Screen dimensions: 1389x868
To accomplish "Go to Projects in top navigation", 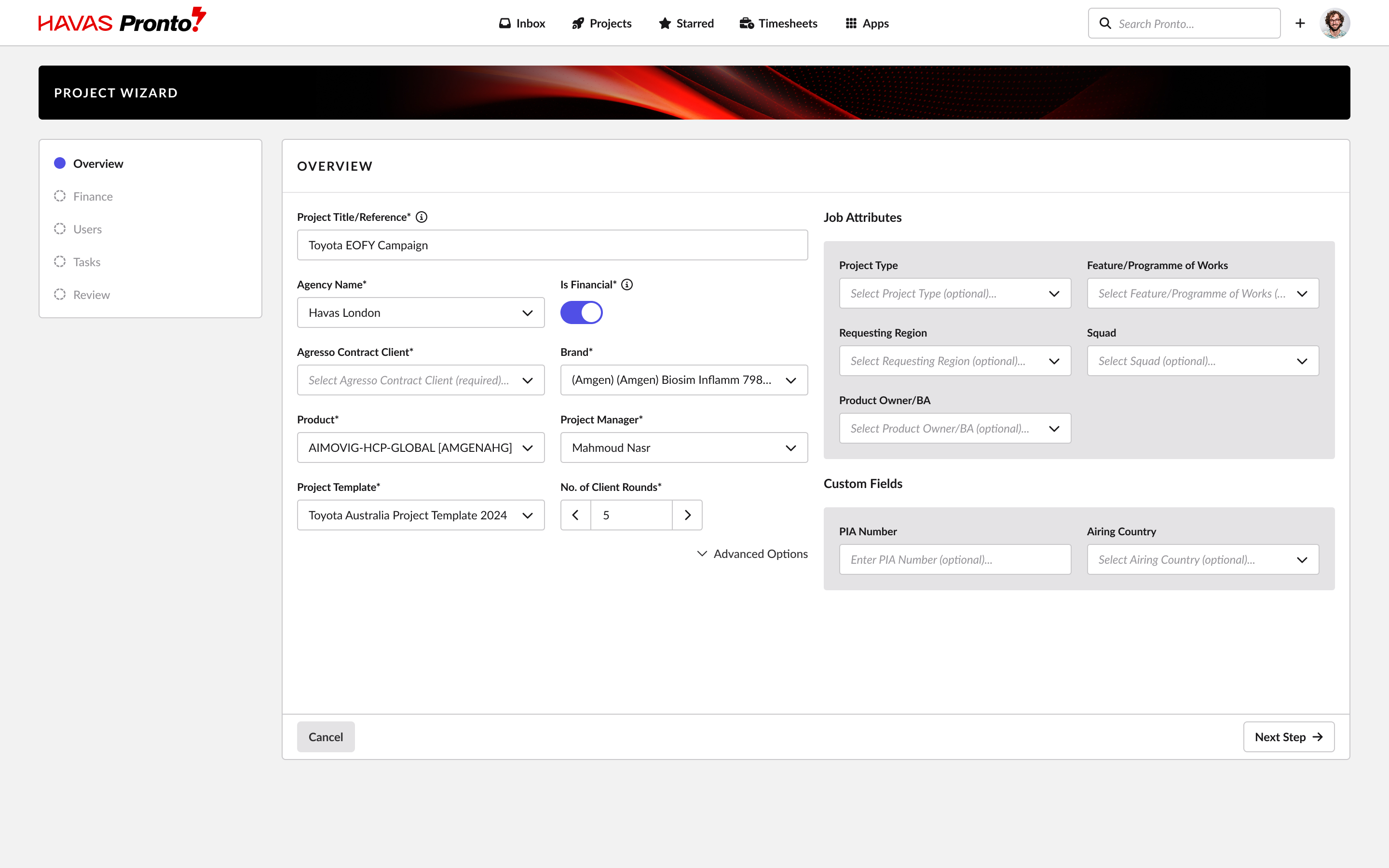I will click(x=601, y=24).
